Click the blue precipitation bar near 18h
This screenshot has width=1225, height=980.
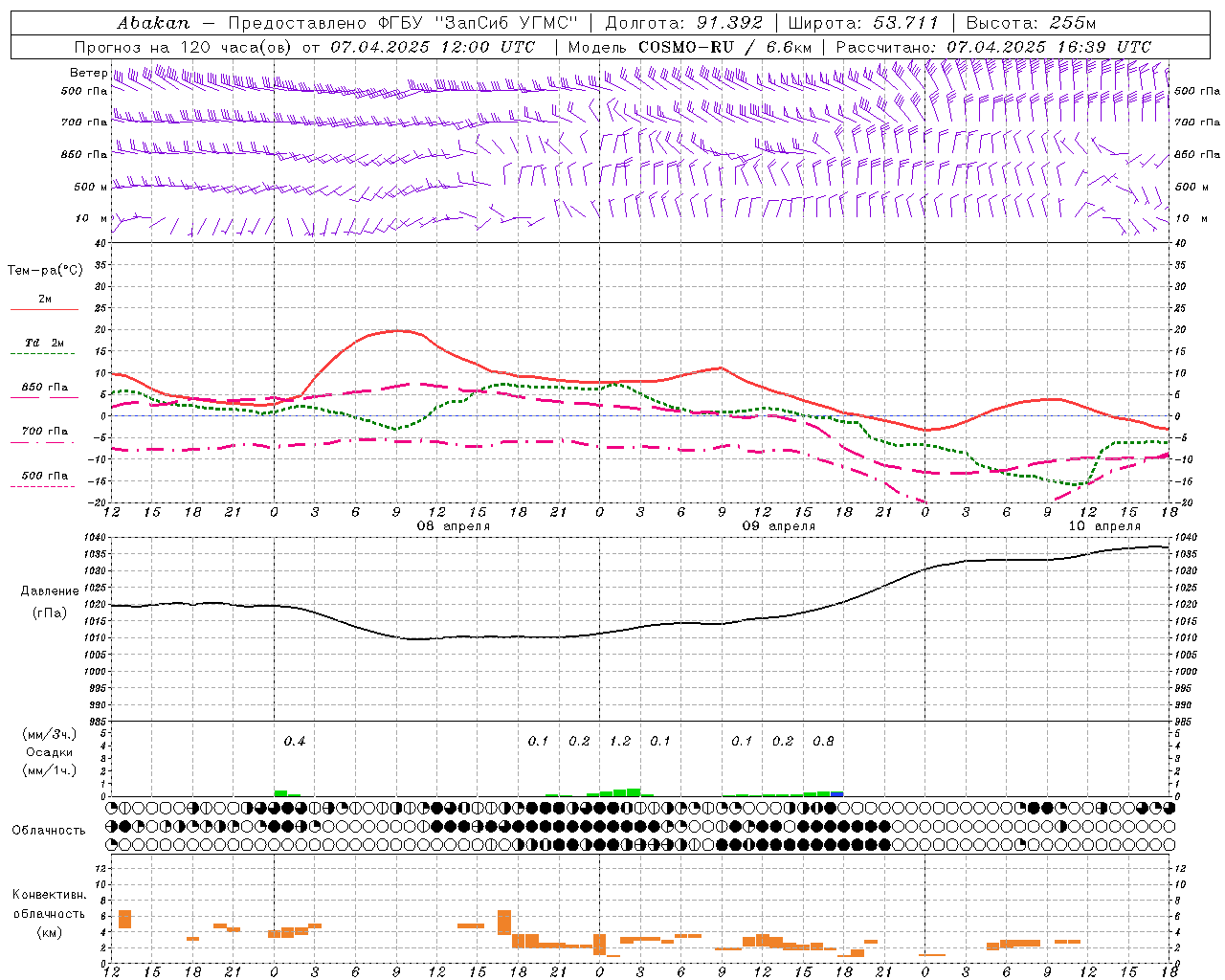[x=837, y=793]
